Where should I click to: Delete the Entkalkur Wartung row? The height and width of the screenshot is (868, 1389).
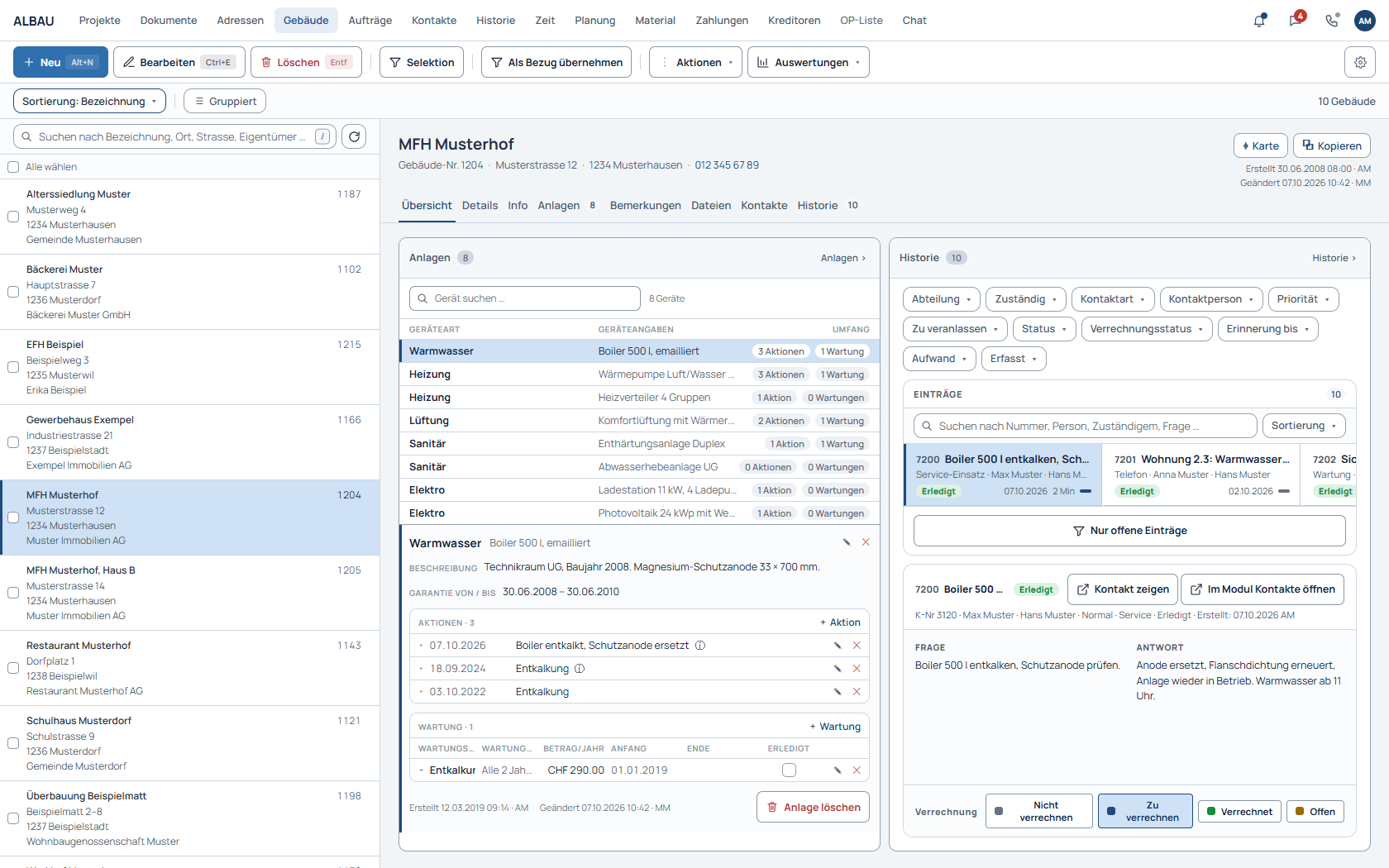[857, 770]
